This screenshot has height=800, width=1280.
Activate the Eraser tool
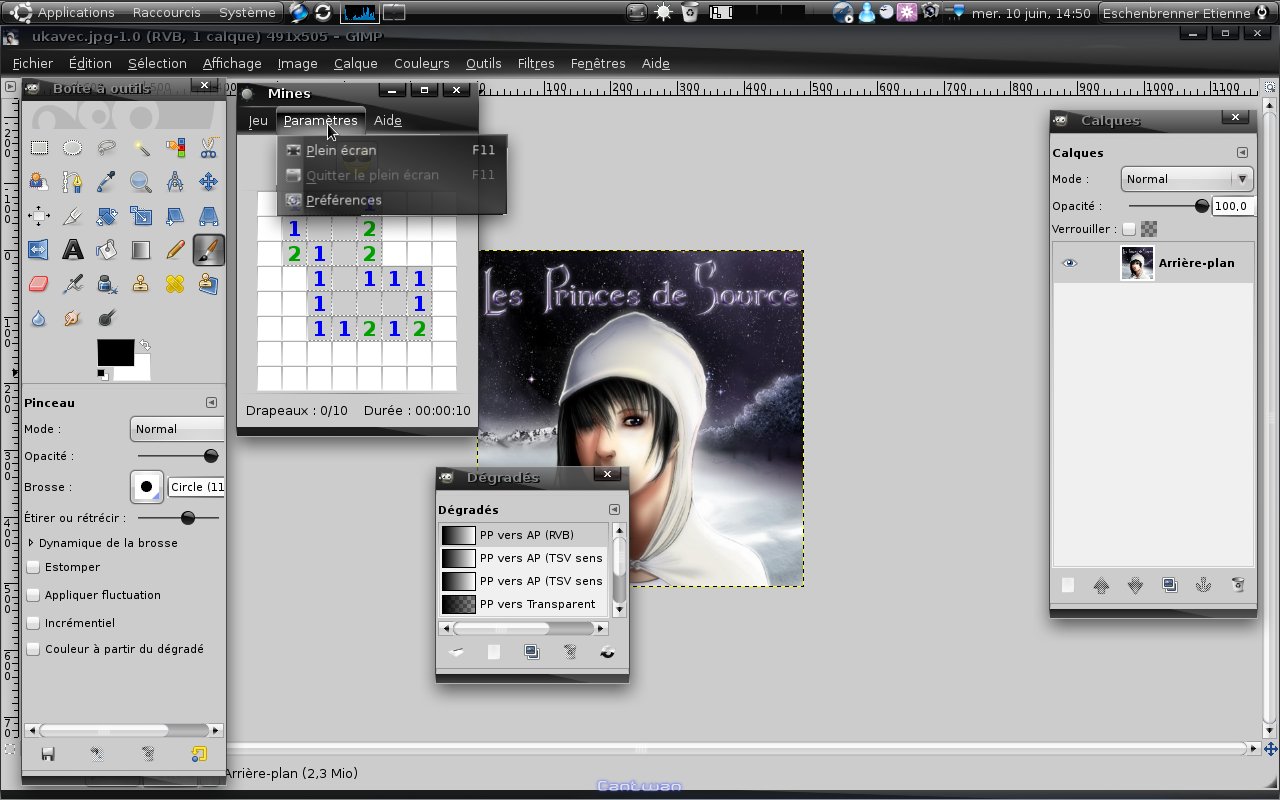[x=39, y=284]
